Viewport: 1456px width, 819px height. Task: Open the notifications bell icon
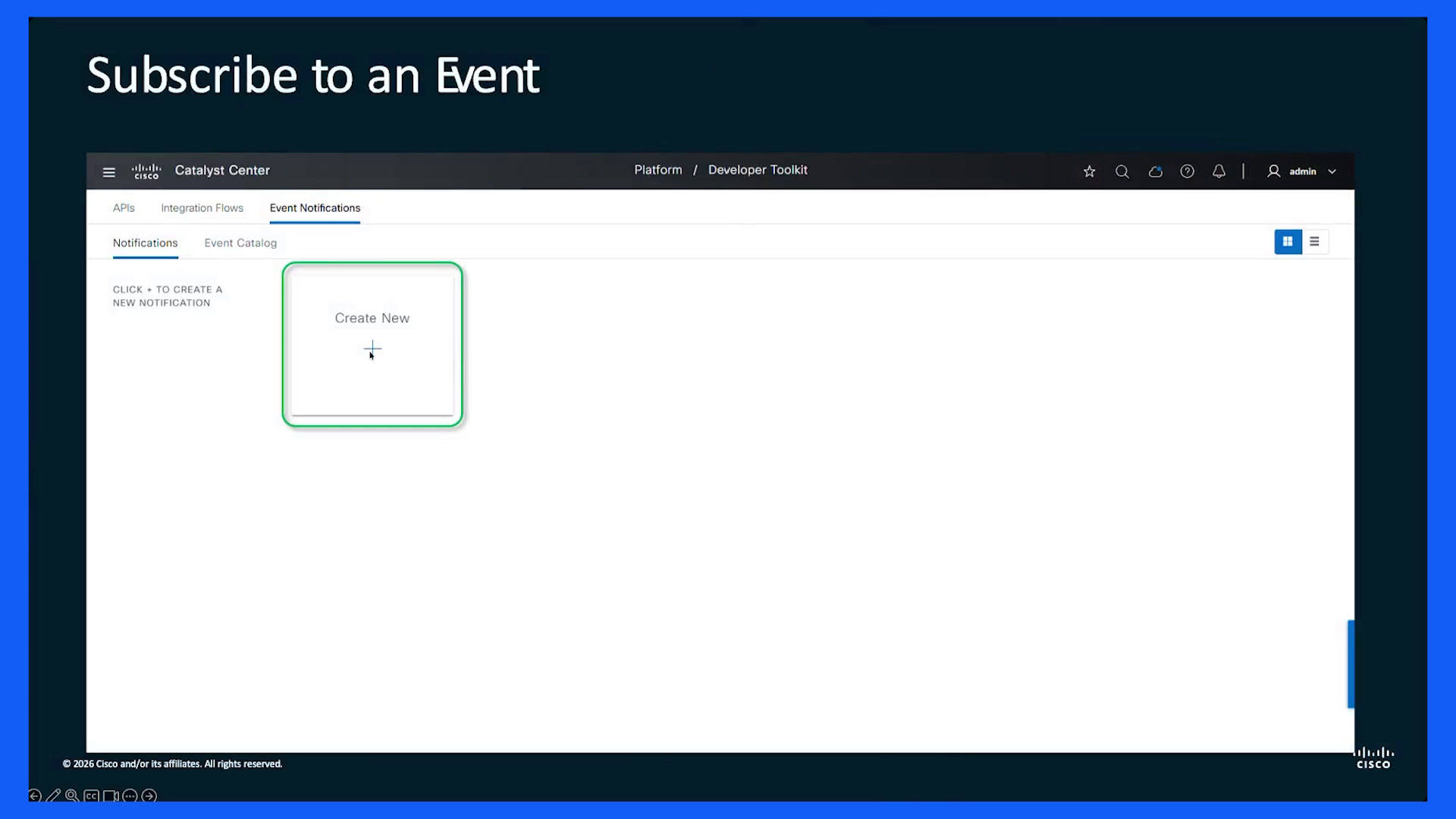pos(1219,171)
